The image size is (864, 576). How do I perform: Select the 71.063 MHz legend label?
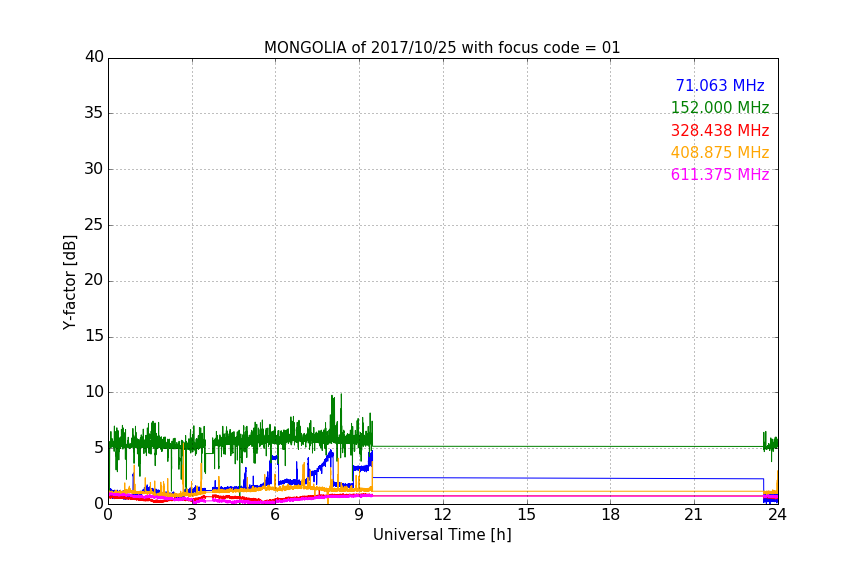point(720,85)
